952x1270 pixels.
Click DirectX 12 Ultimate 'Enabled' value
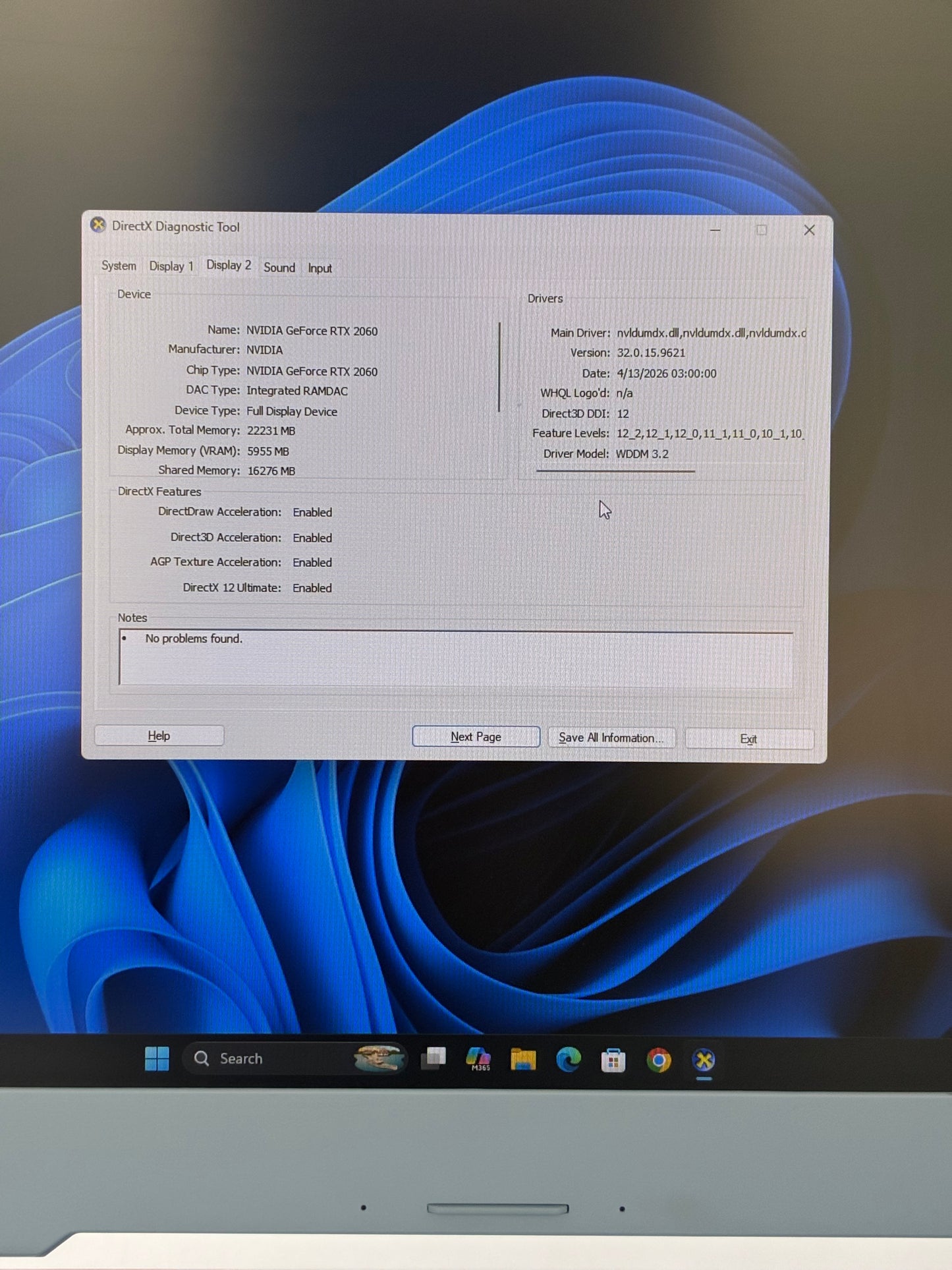[312, 588]
